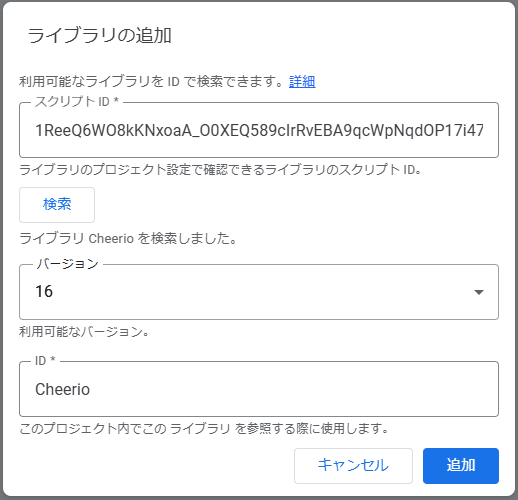Click into the スクリプト ID text field
Image resolution: width=518 pixels, height=500 pixels.
[x=259, y=130]
